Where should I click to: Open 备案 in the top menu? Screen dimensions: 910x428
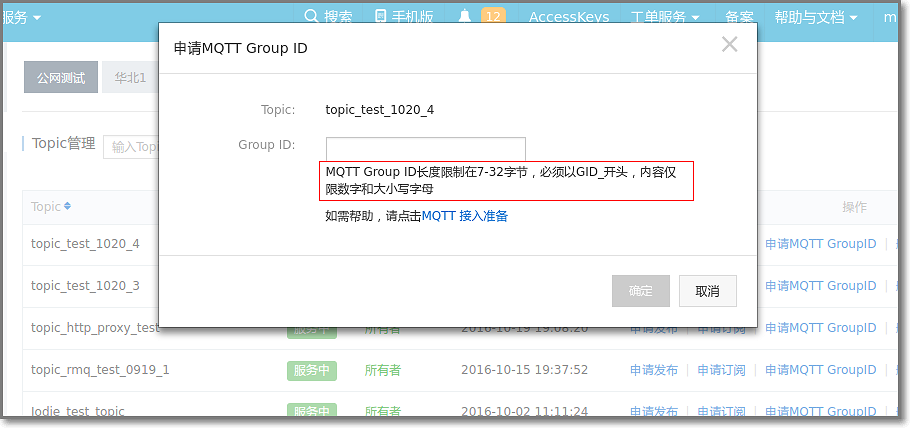pyautogui.click(x=739, y=17)
